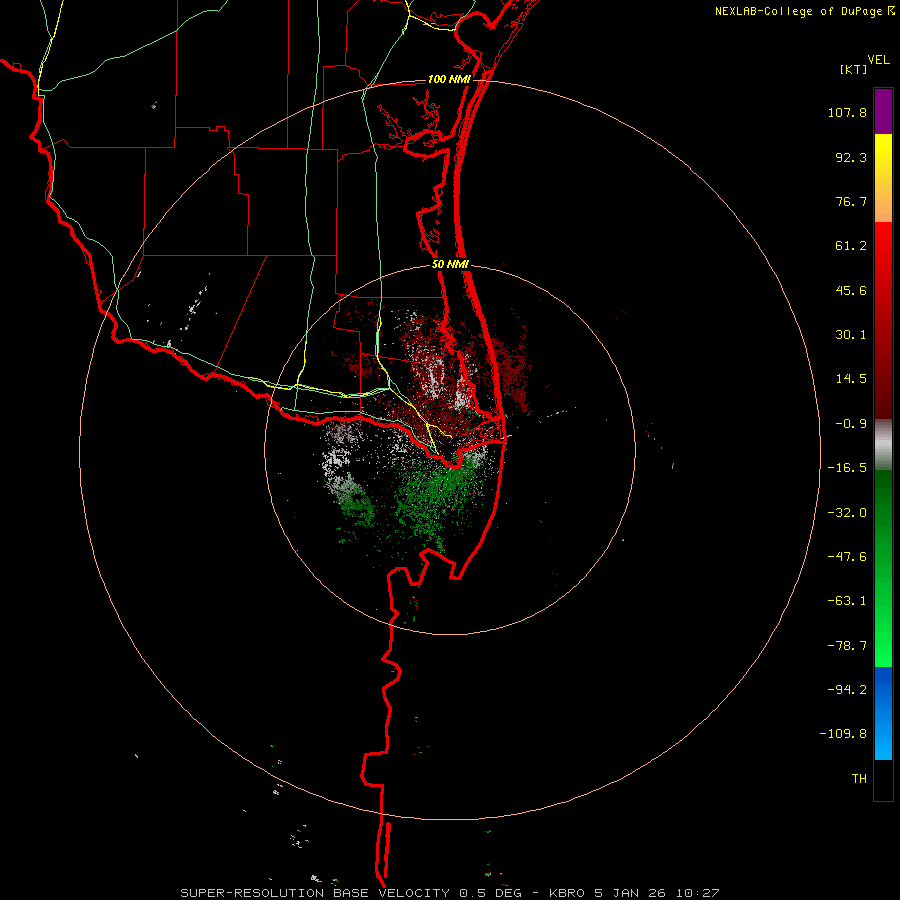
Task: Click the TH legend label
Action: pyautogui.click(x=859, y=779)
